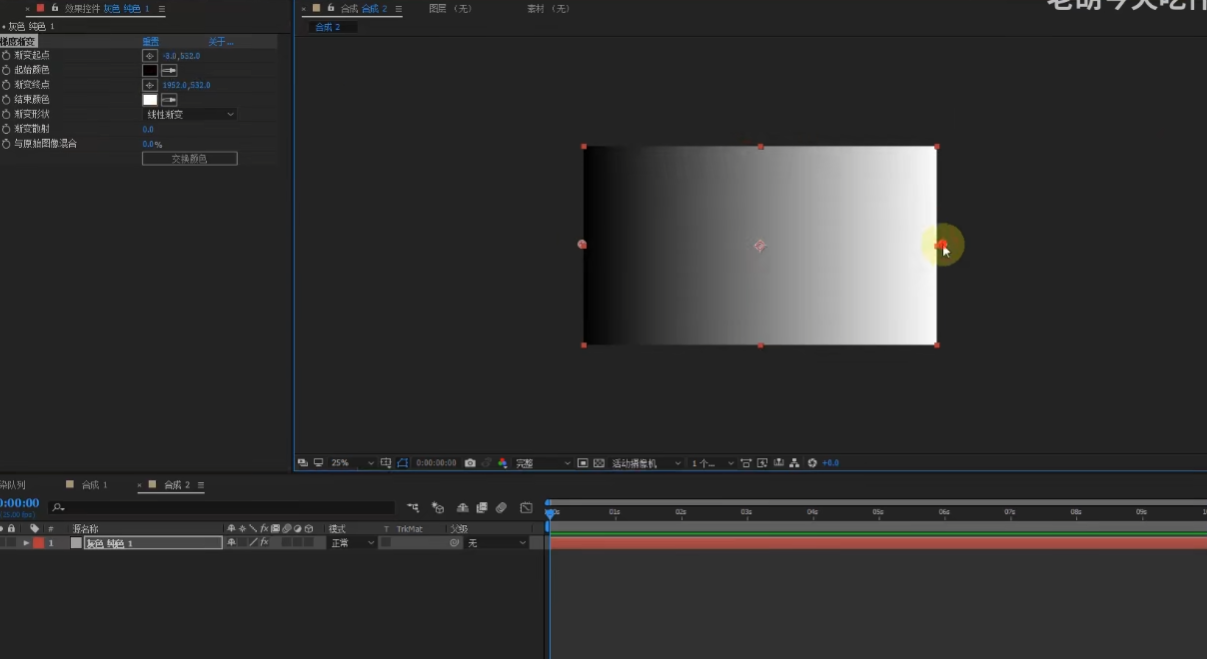Open the 线性渐变 gradient shape dropdown

tap(189, 115)
